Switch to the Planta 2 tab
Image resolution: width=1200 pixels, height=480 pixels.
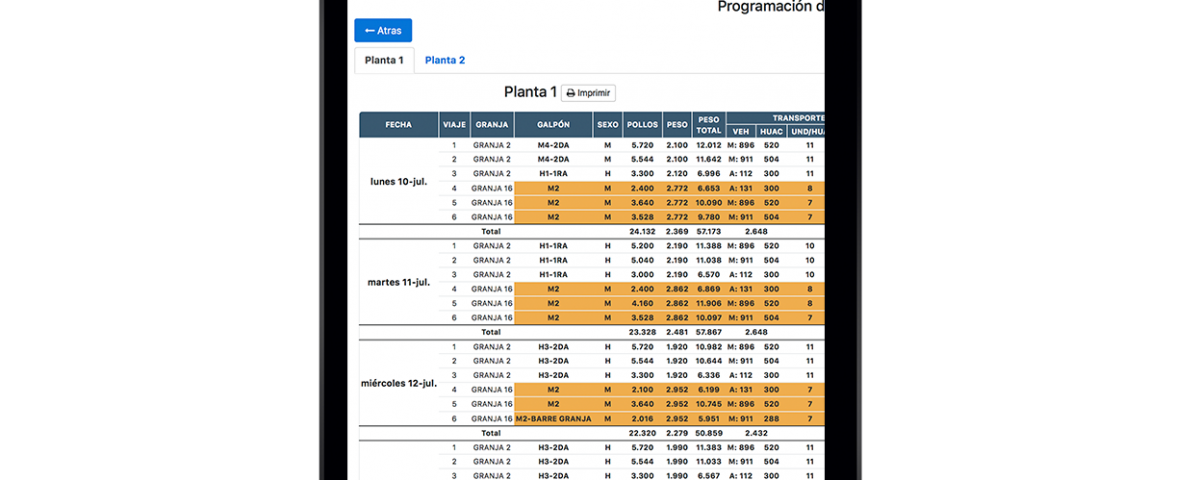point(445,60)
